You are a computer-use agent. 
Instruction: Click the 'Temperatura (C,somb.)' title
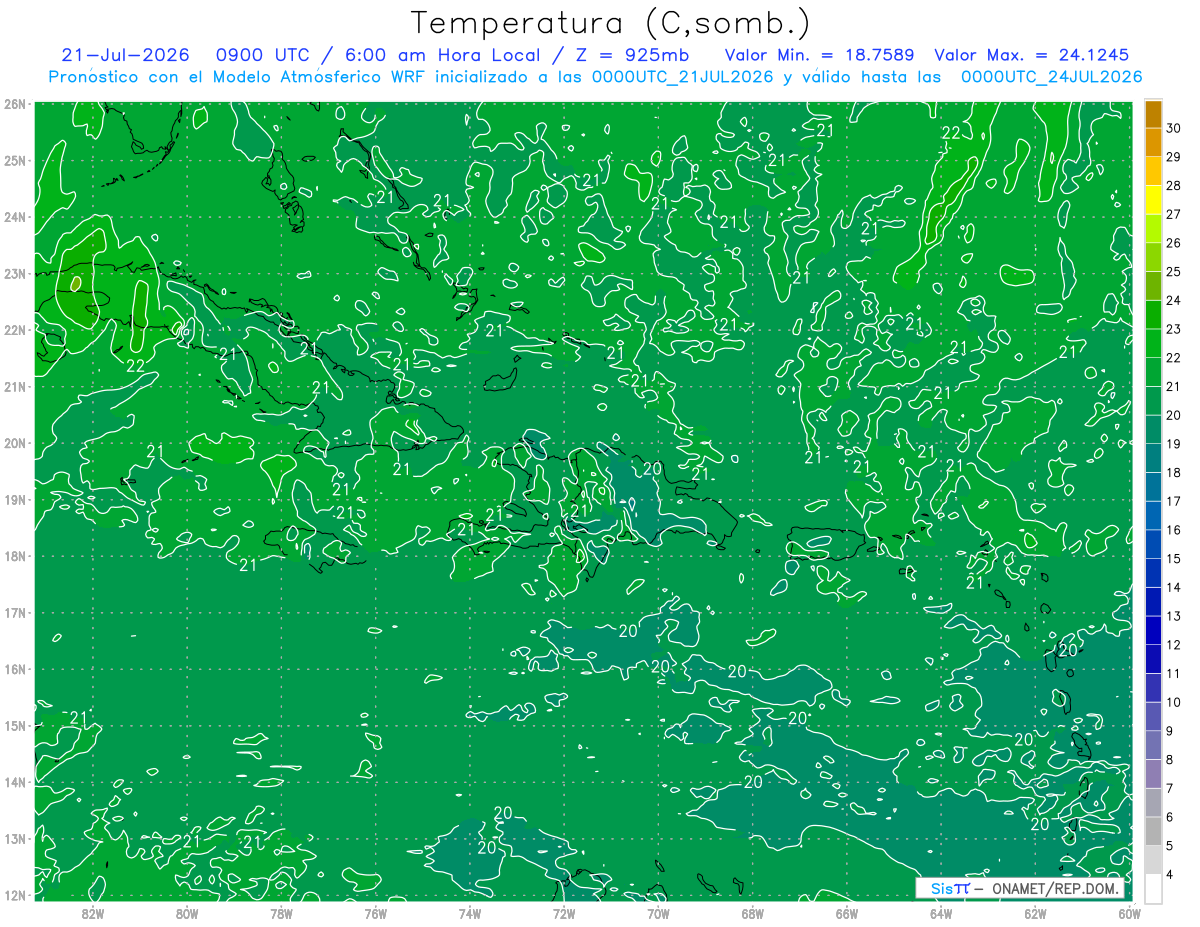click(x=611, y=23)
